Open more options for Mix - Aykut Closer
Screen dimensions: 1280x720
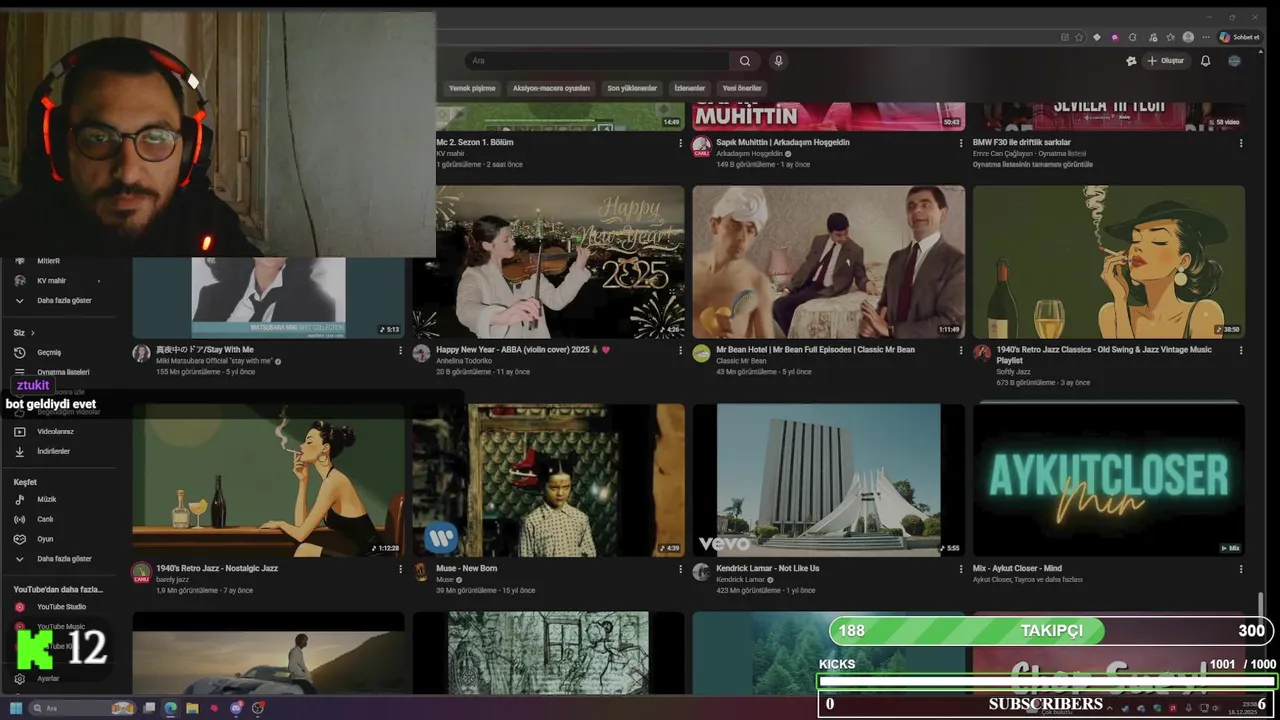click(1241, 569)
